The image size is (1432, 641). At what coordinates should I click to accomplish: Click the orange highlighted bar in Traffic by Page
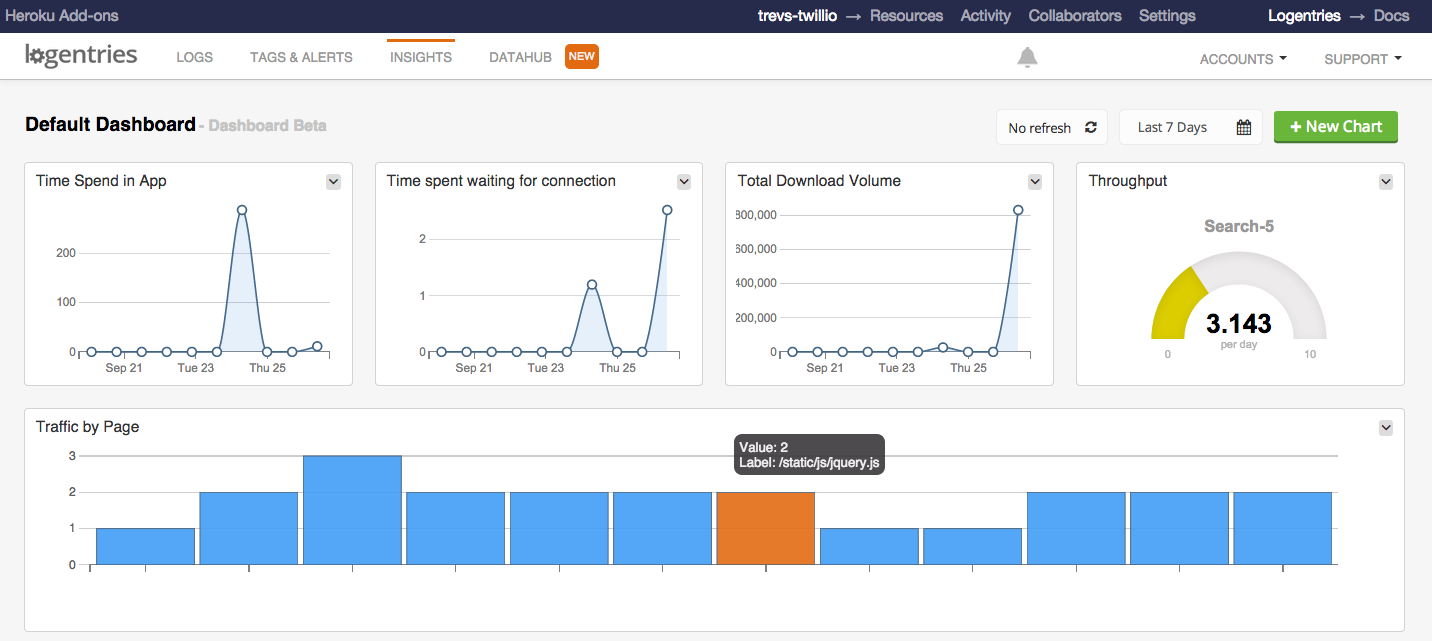click(765, 528)
